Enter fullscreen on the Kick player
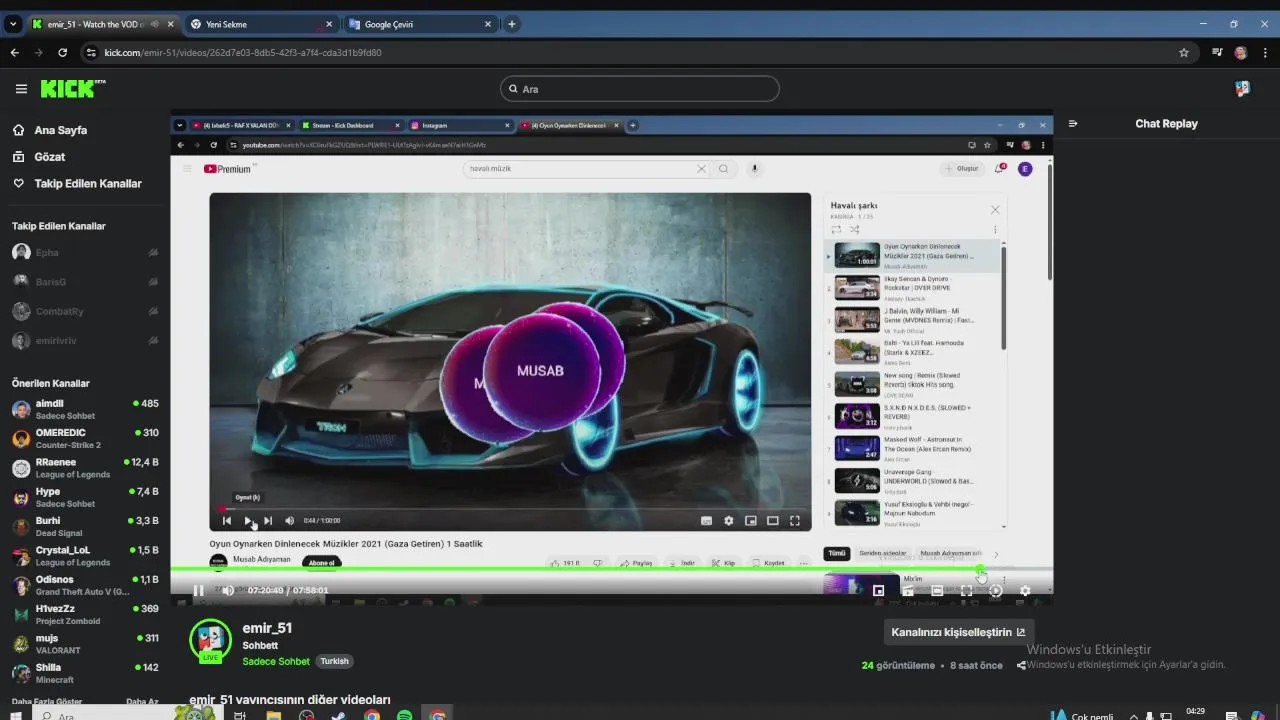This screenshot has height=720, width=1280. coord(967,591)
